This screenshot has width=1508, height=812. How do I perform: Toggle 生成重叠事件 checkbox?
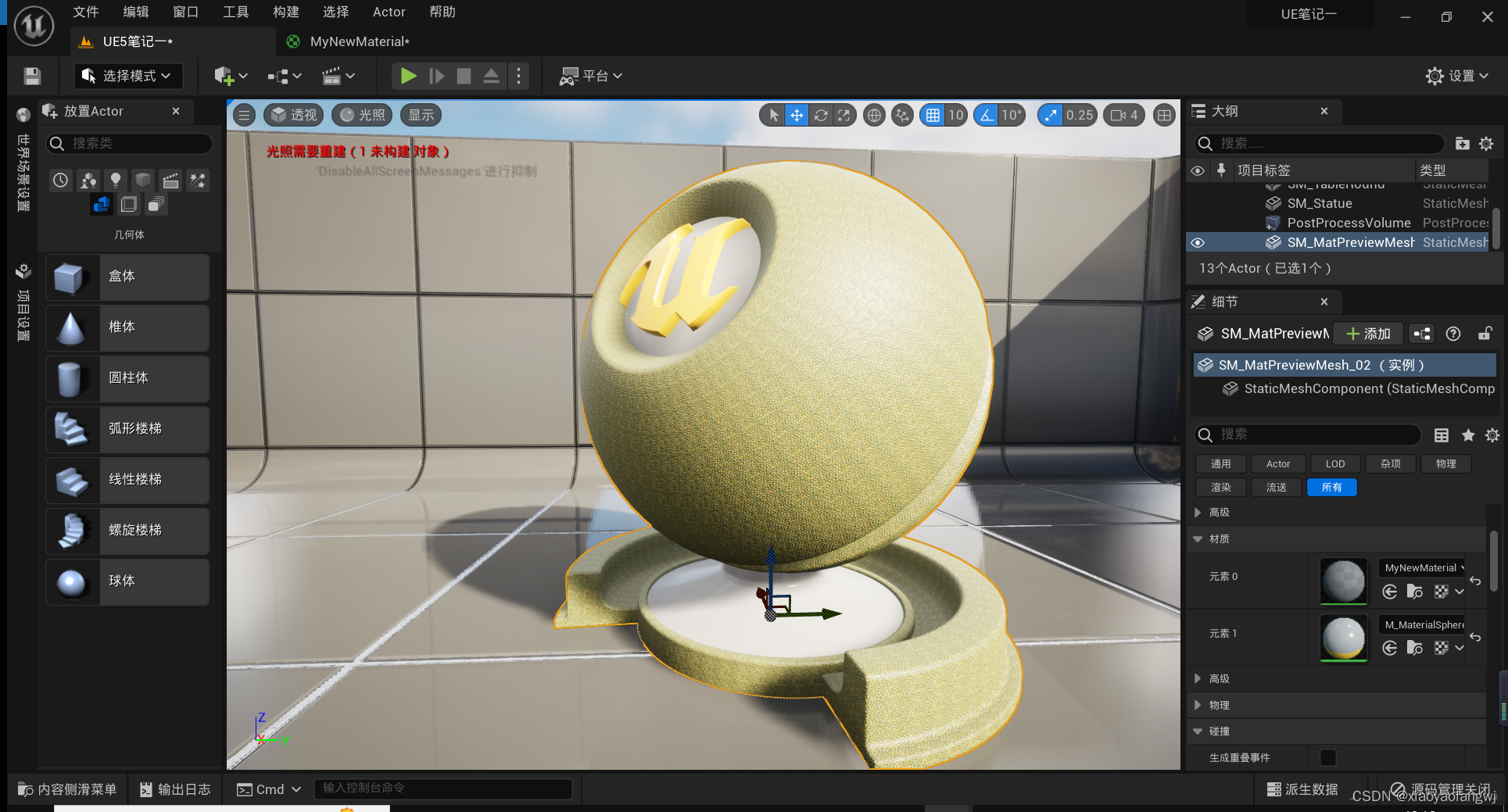click(x=1327, y=757)
